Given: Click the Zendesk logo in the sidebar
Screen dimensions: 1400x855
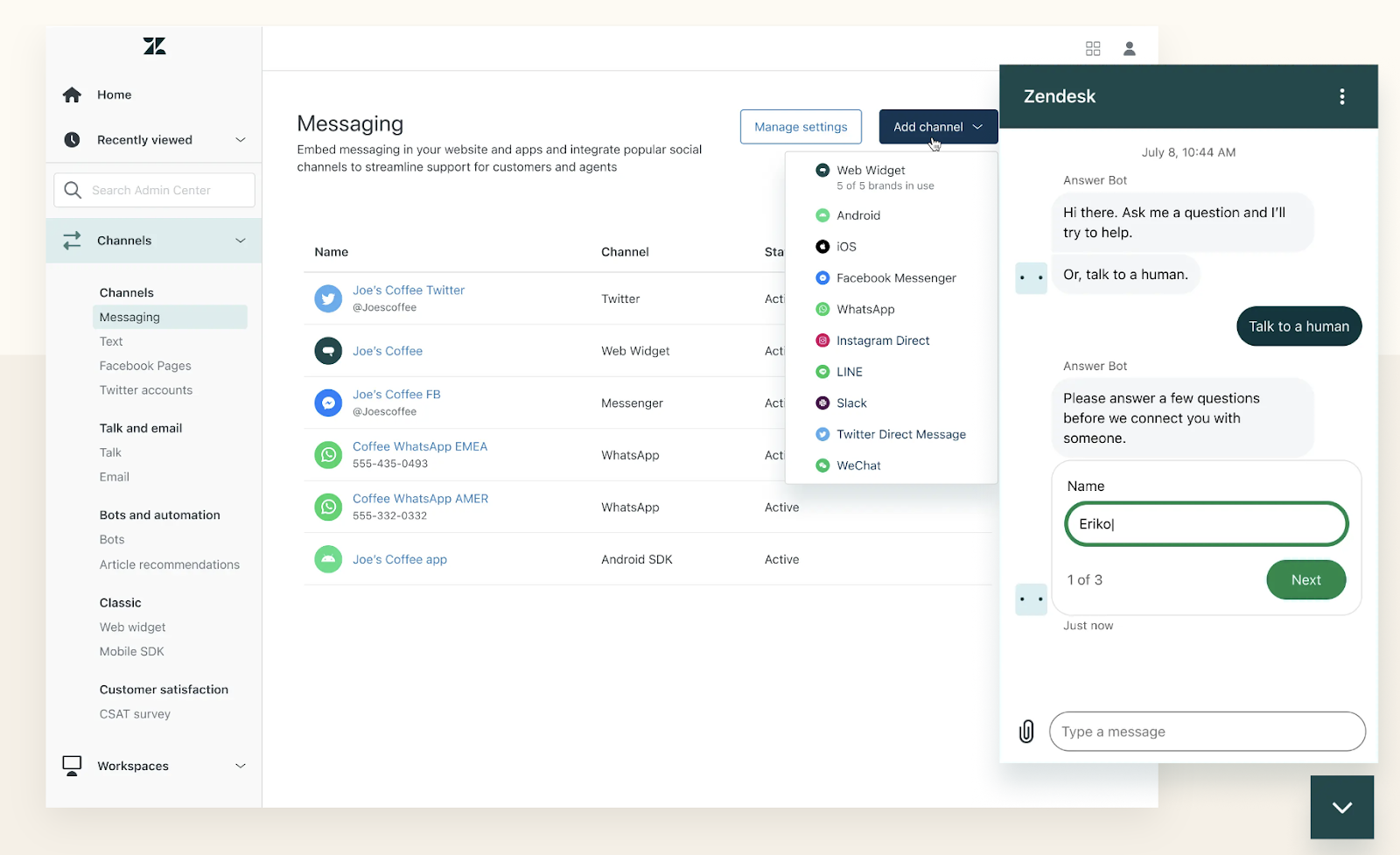Looking at the screenshot, I should [x=154, y=46].
